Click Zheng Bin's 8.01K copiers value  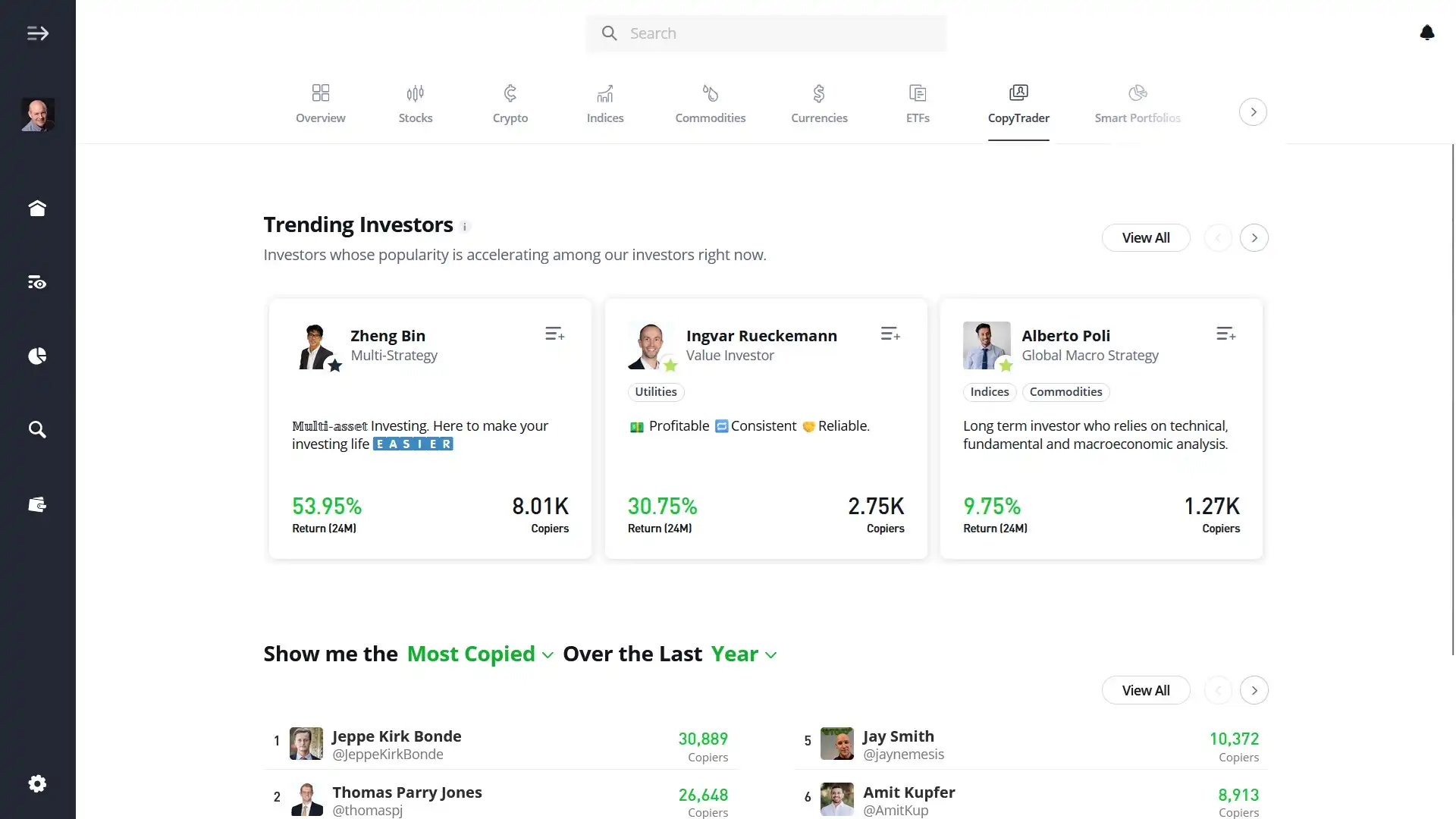540,506
